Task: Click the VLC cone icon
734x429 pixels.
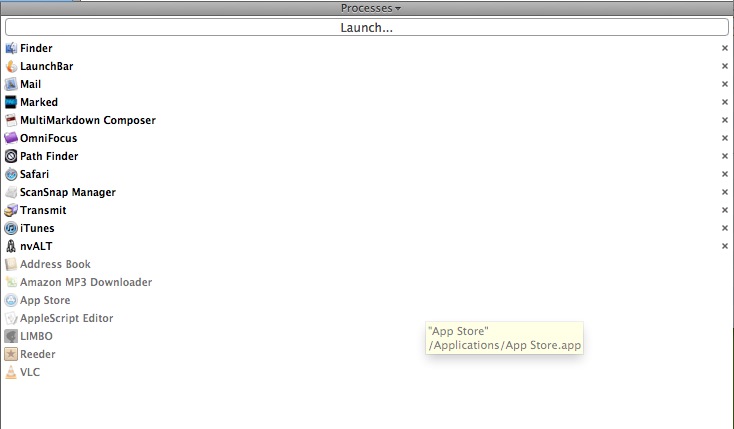Action: (11, 372)
